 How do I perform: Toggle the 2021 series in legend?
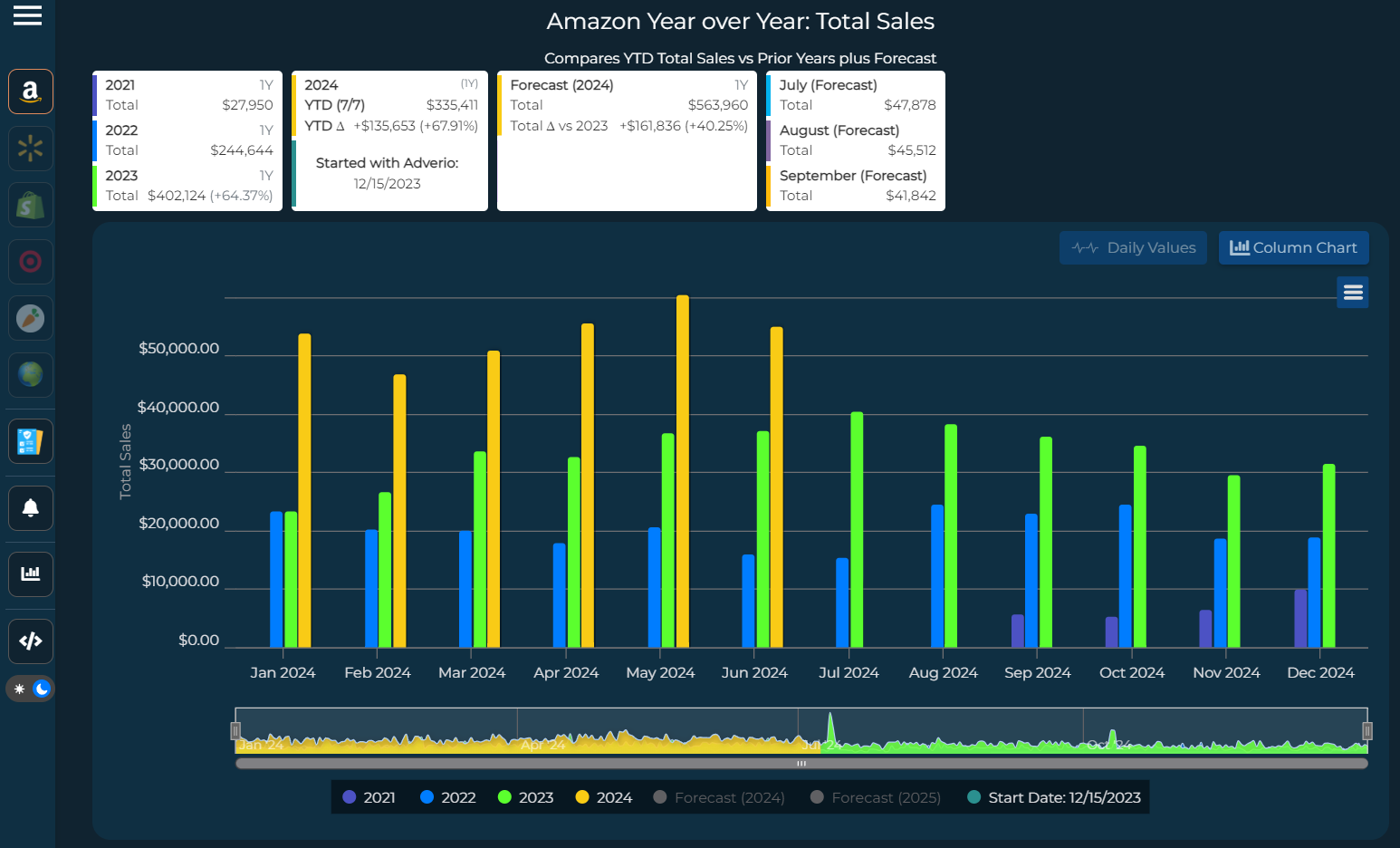(369, 797)
